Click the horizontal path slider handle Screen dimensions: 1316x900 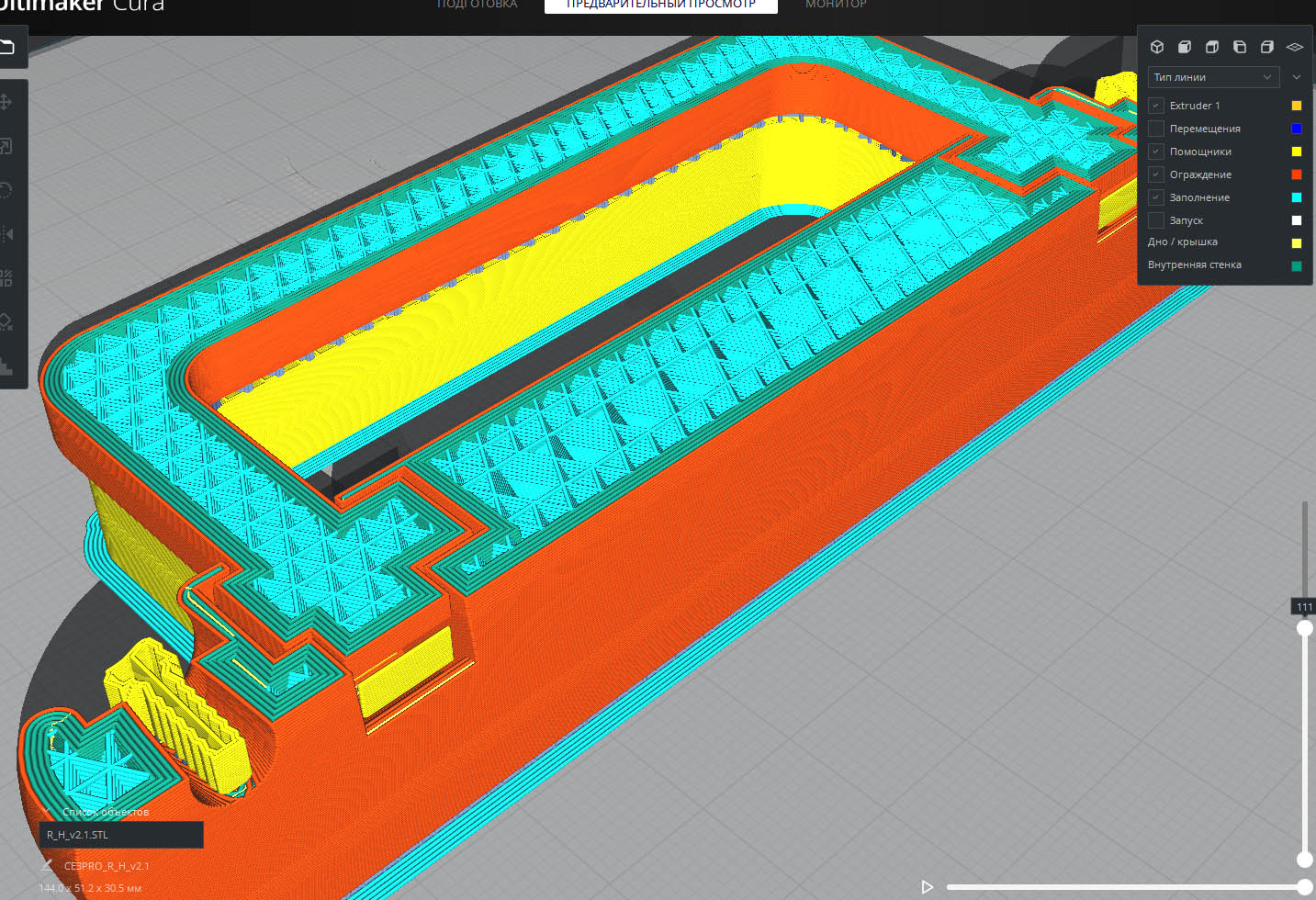pos(1305,886)
